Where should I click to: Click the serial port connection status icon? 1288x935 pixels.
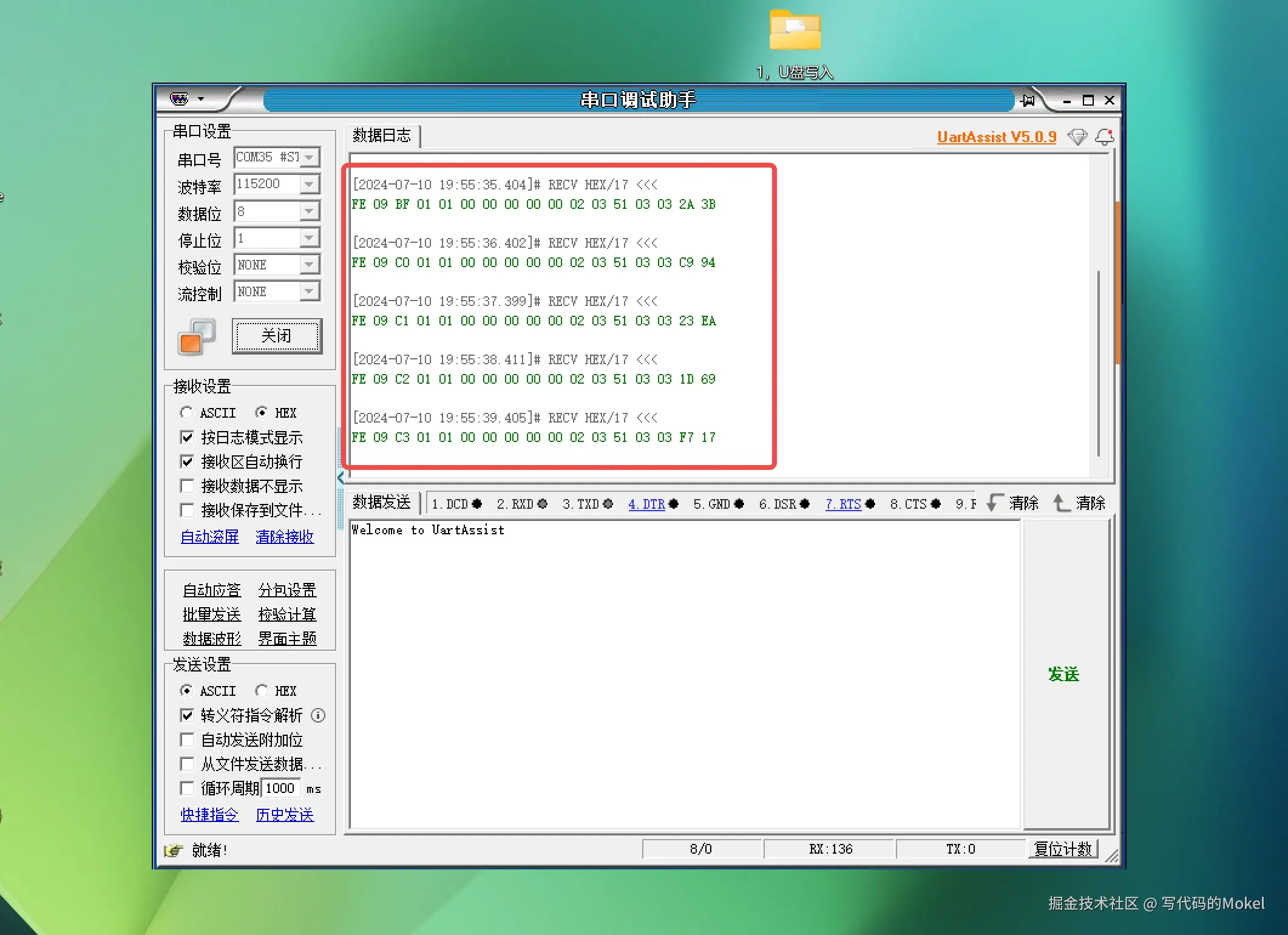pos(197,336)
